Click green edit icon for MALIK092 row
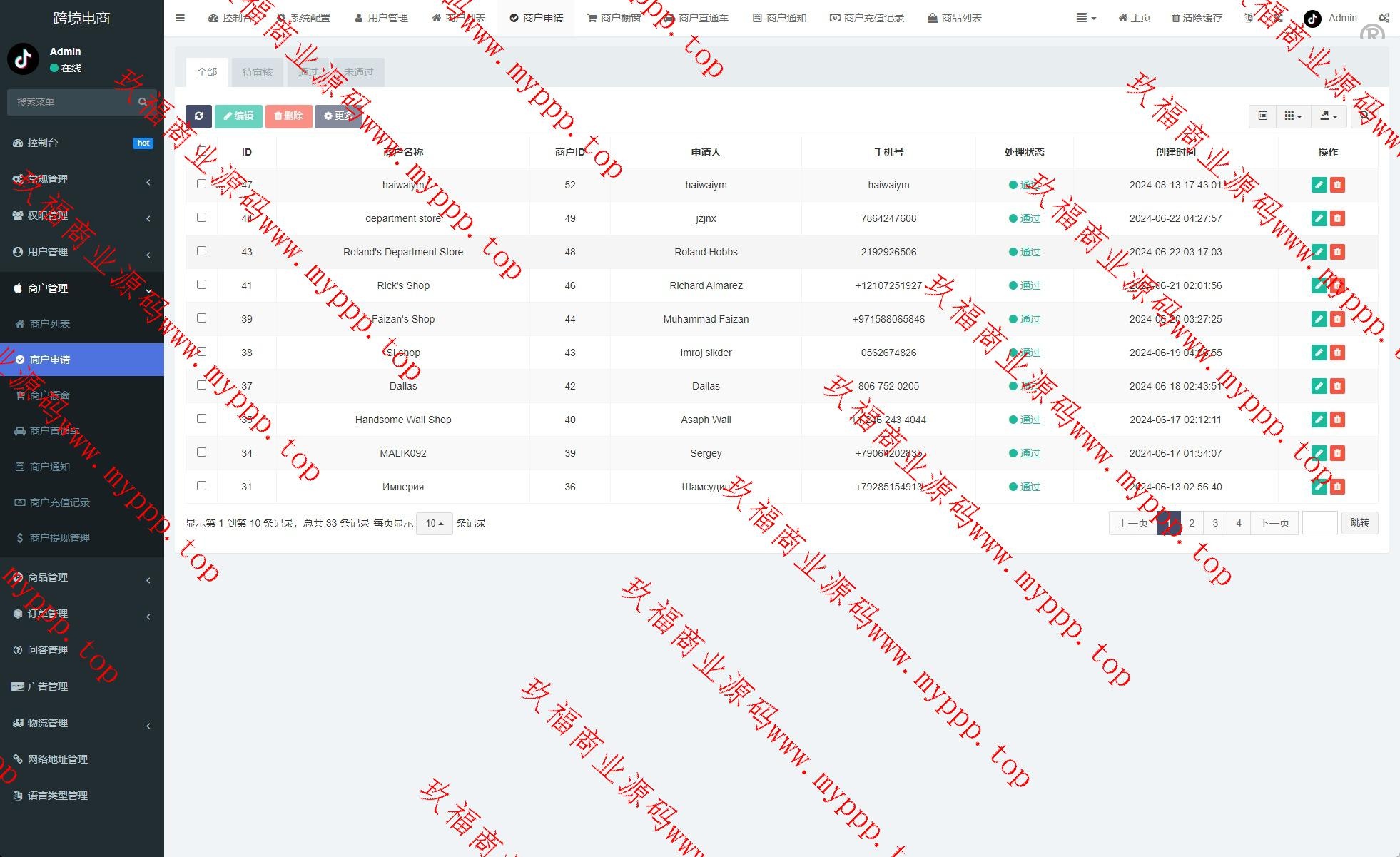The image size is (1400, 857). click(x=1319, y=453)
